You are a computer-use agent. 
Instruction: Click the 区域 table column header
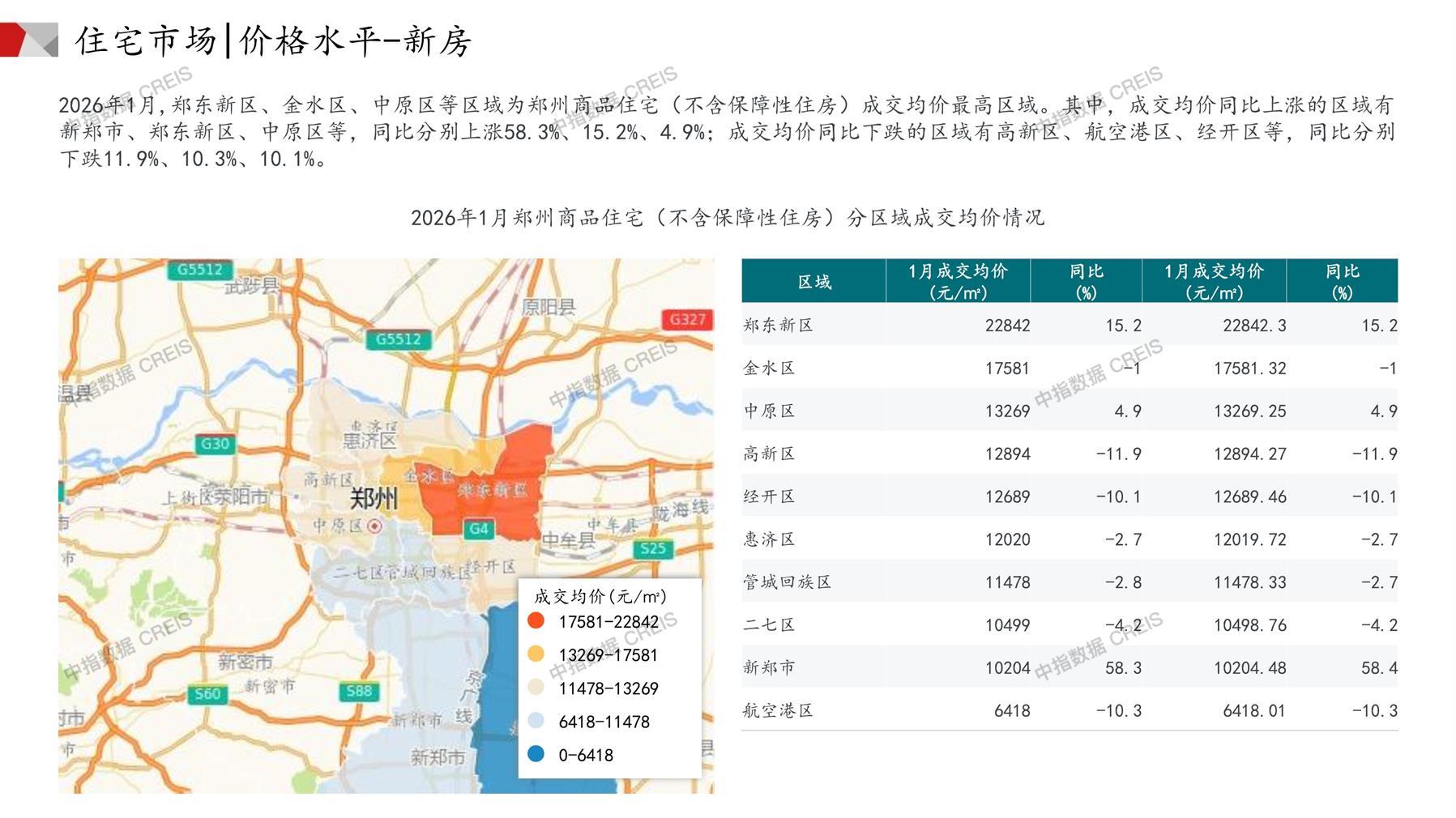(x=813, y=282)
